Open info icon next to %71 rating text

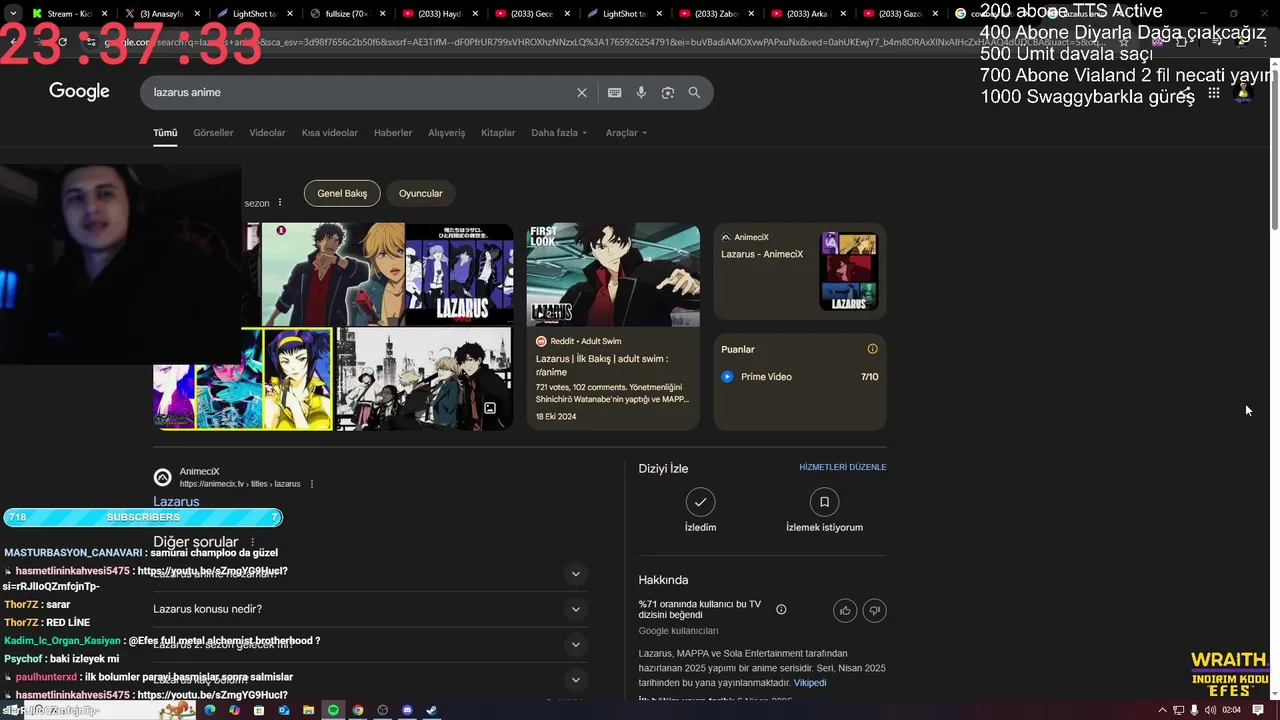[x=781, y=609]
